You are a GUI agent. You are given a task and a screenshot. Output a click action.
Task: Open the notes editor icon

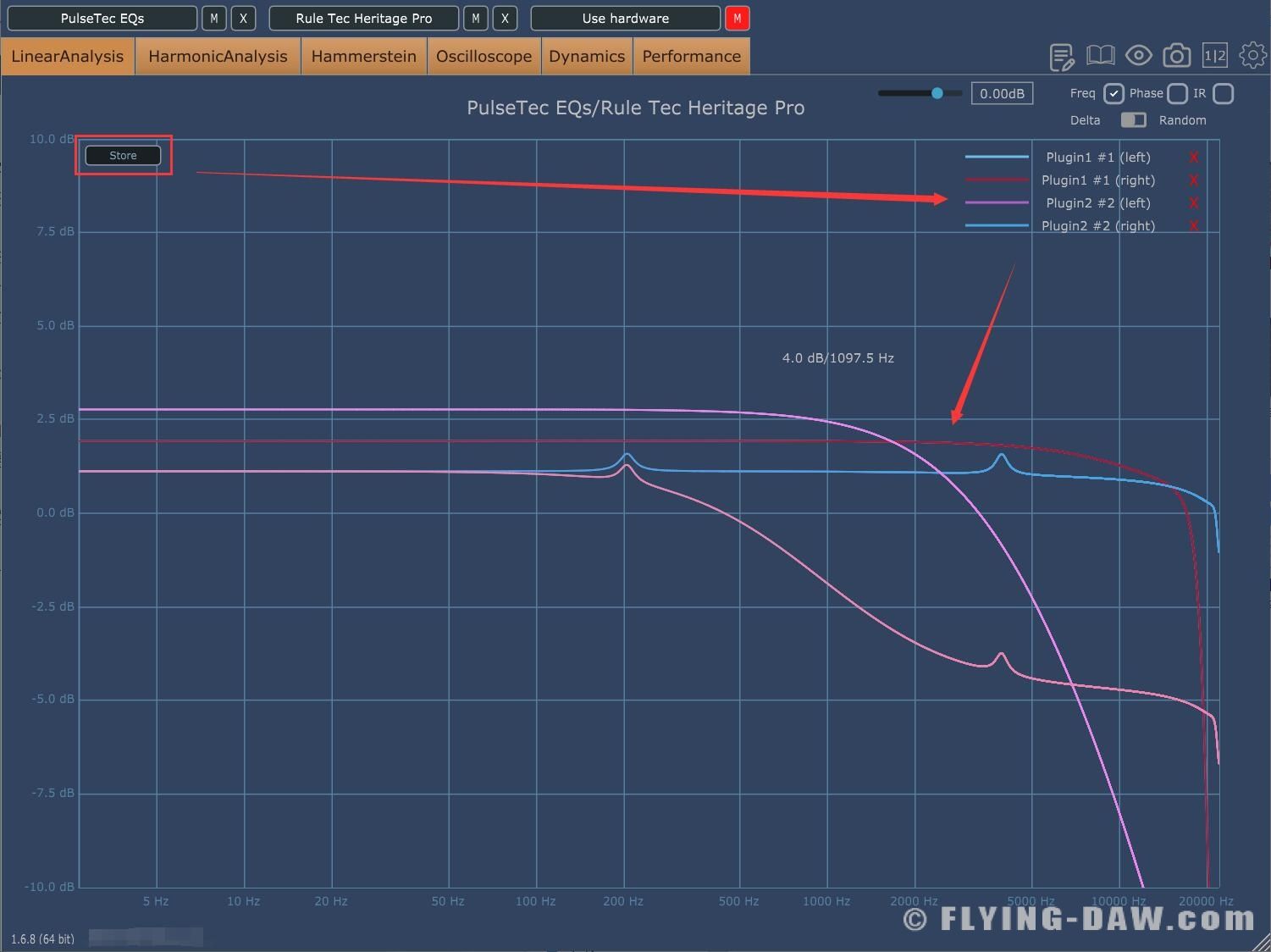coord(1061,57)
